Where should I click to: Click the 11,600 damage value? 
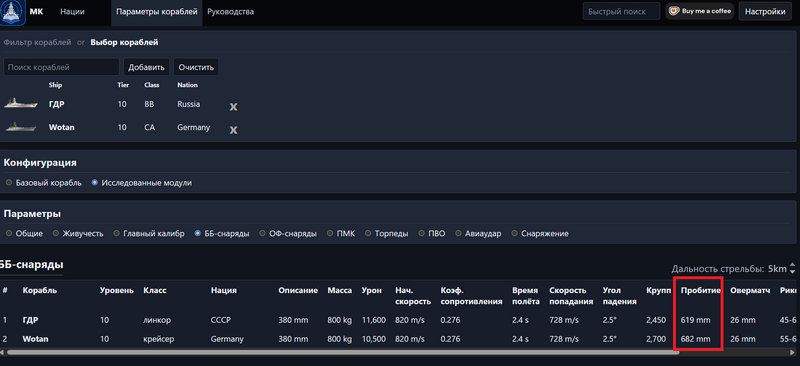coord(373,320)
